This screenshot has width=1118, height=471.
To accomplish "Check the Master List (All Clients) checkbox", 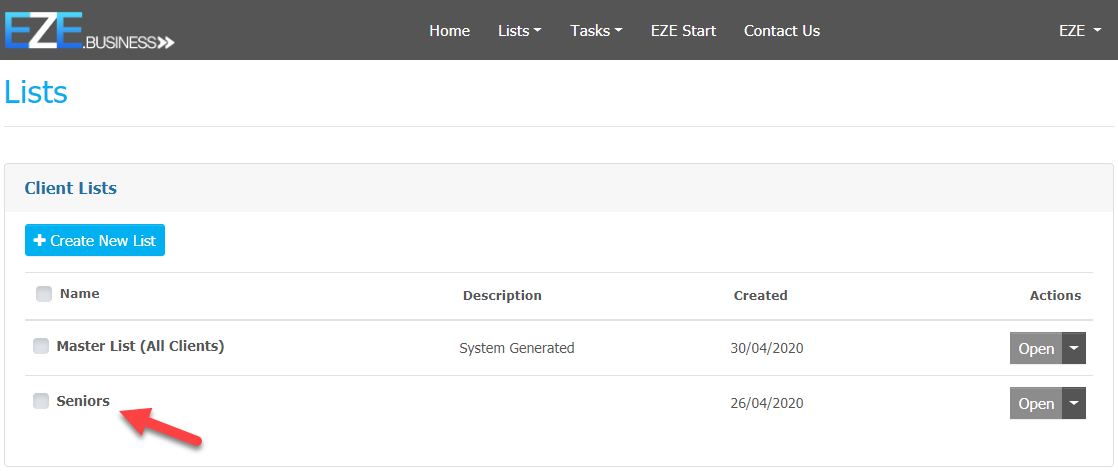I will (x=41, y=346).
